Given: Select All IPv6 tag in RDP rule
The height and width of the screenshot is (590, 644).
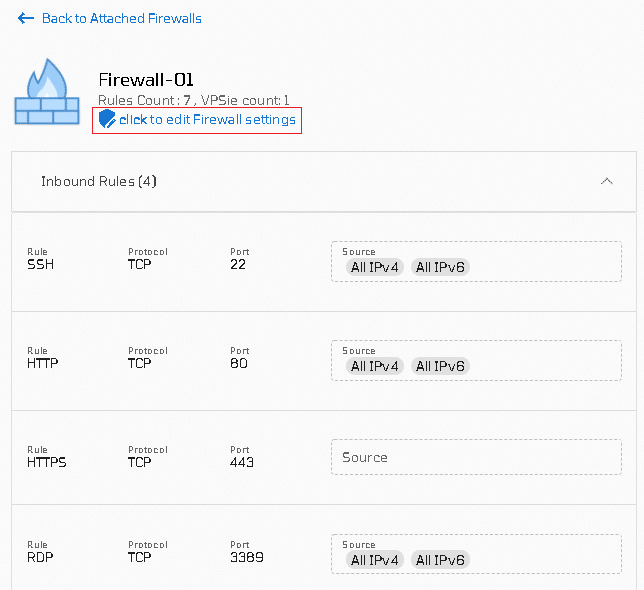Looking at the screenshot, I should click(440, 560).
